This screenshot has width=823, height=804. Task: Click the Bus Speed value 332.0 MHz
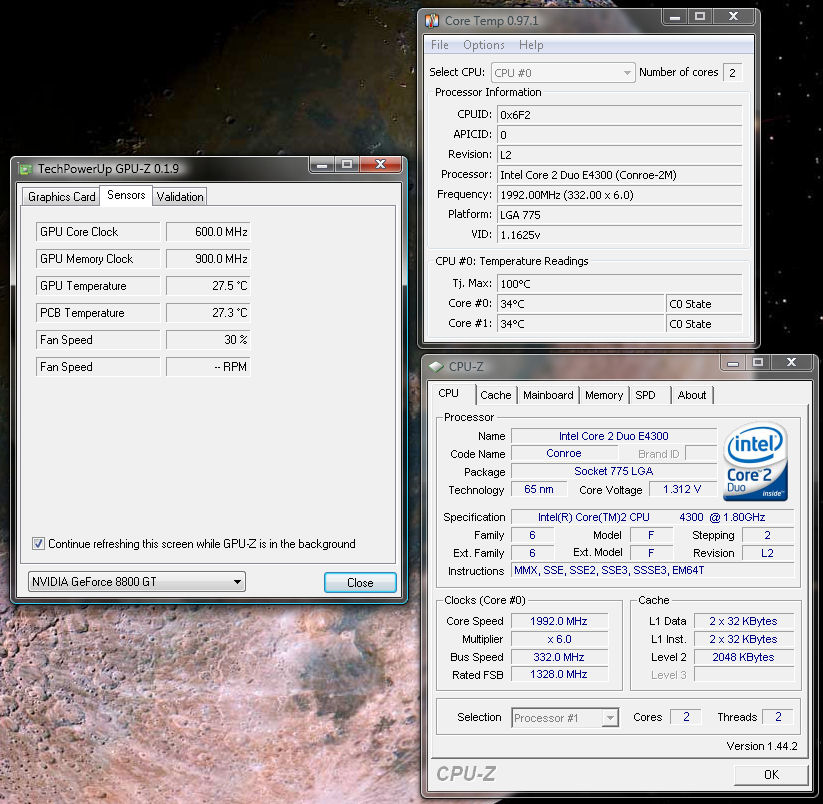click(x=559, y=657)
